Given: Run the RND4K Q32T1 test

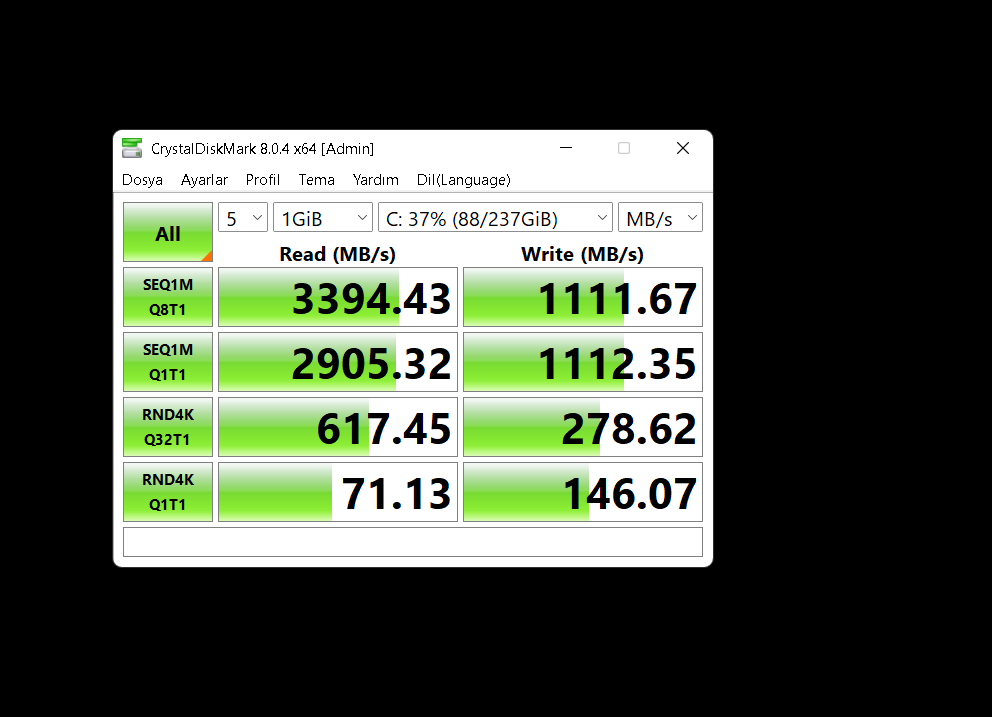Looking at the screenshot, I should tap(168, 427).
